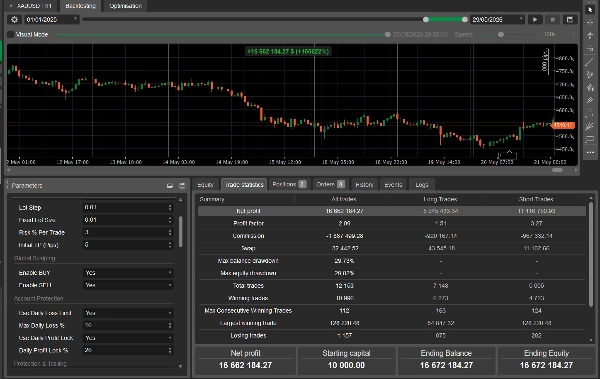The image size is (600, 379).
Task: Open the History tab
Action: coord(364,185)
